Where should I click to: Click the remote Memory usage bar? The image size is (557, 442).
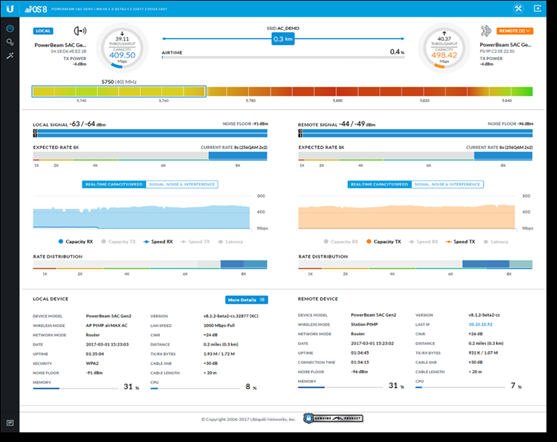tap(340, 387)
